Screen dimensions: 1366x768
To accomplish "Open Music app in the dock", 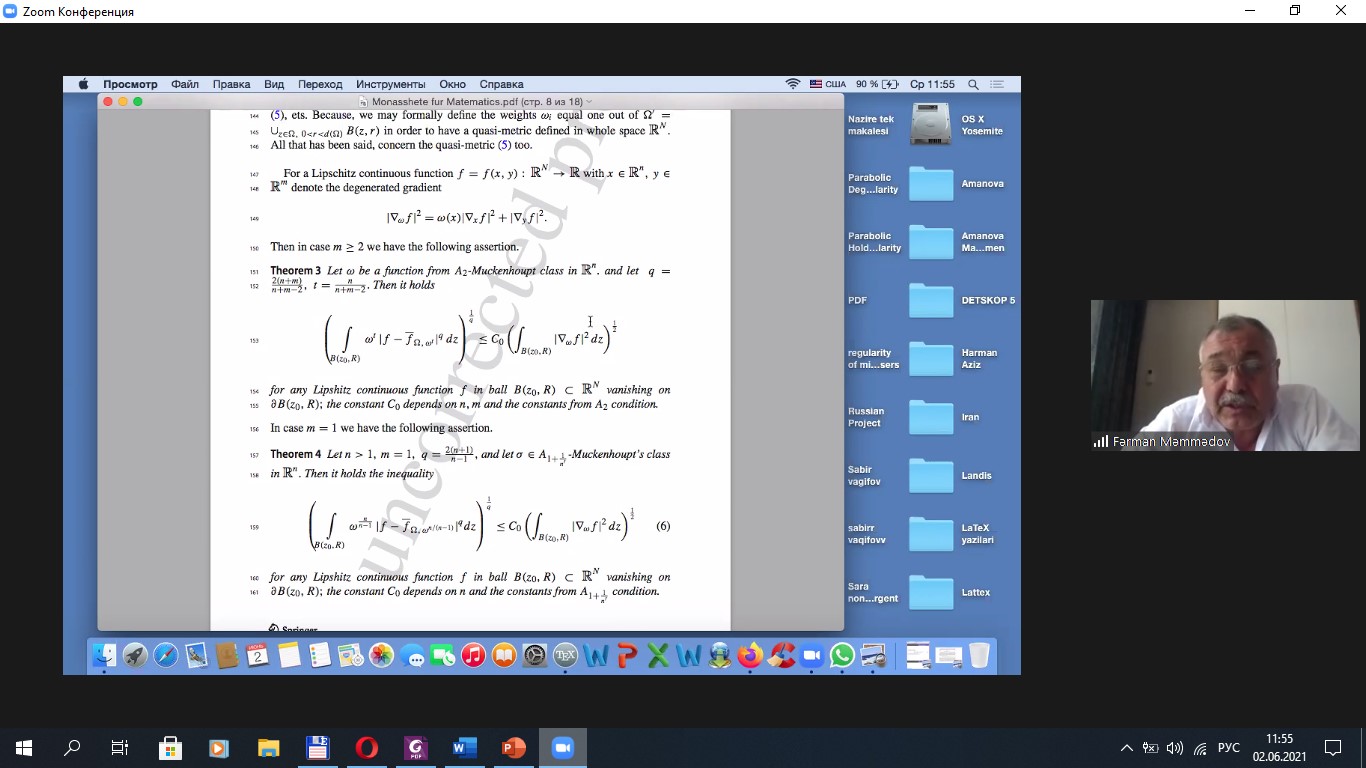I will (x=473, y=655).
